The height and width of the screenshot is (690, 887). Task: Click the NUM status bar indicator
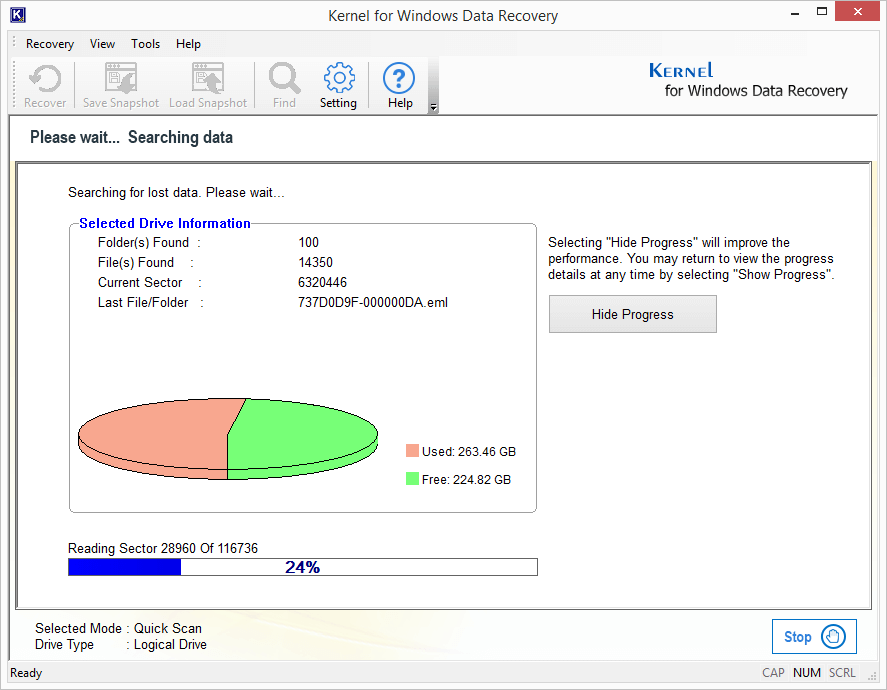tap(807, 673)
